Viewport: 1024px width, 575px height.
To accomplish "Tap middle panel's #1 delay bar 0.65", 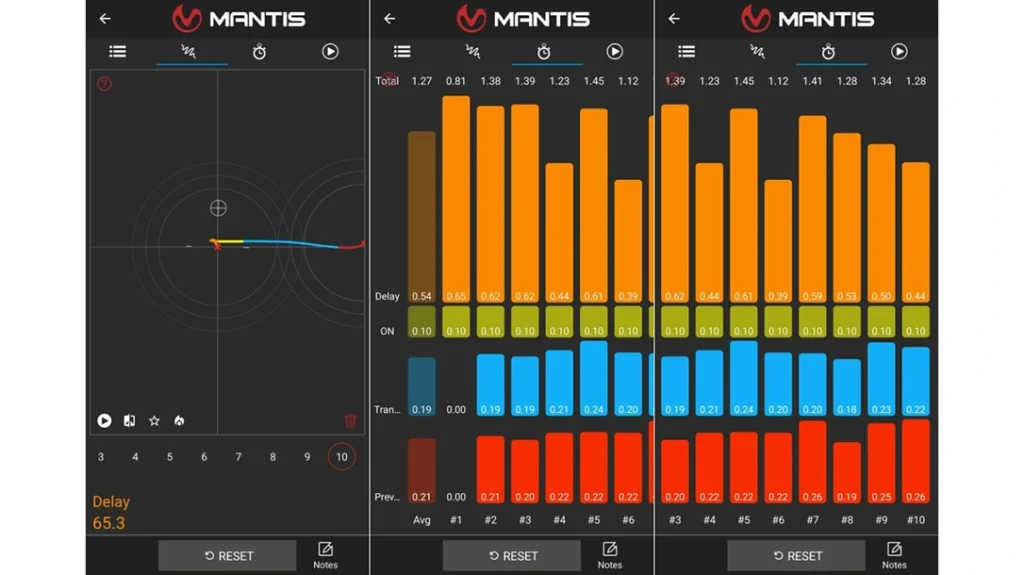I will click(x=456, y=199).
